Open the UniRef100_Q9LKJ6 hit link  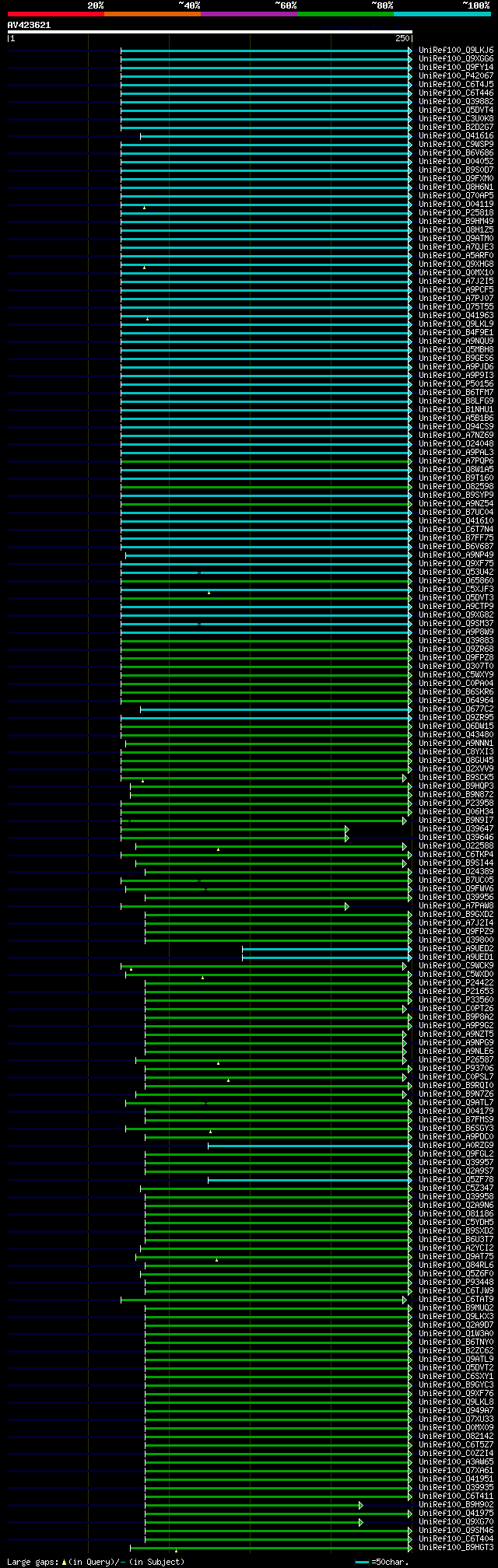click(x=456, y=50)
